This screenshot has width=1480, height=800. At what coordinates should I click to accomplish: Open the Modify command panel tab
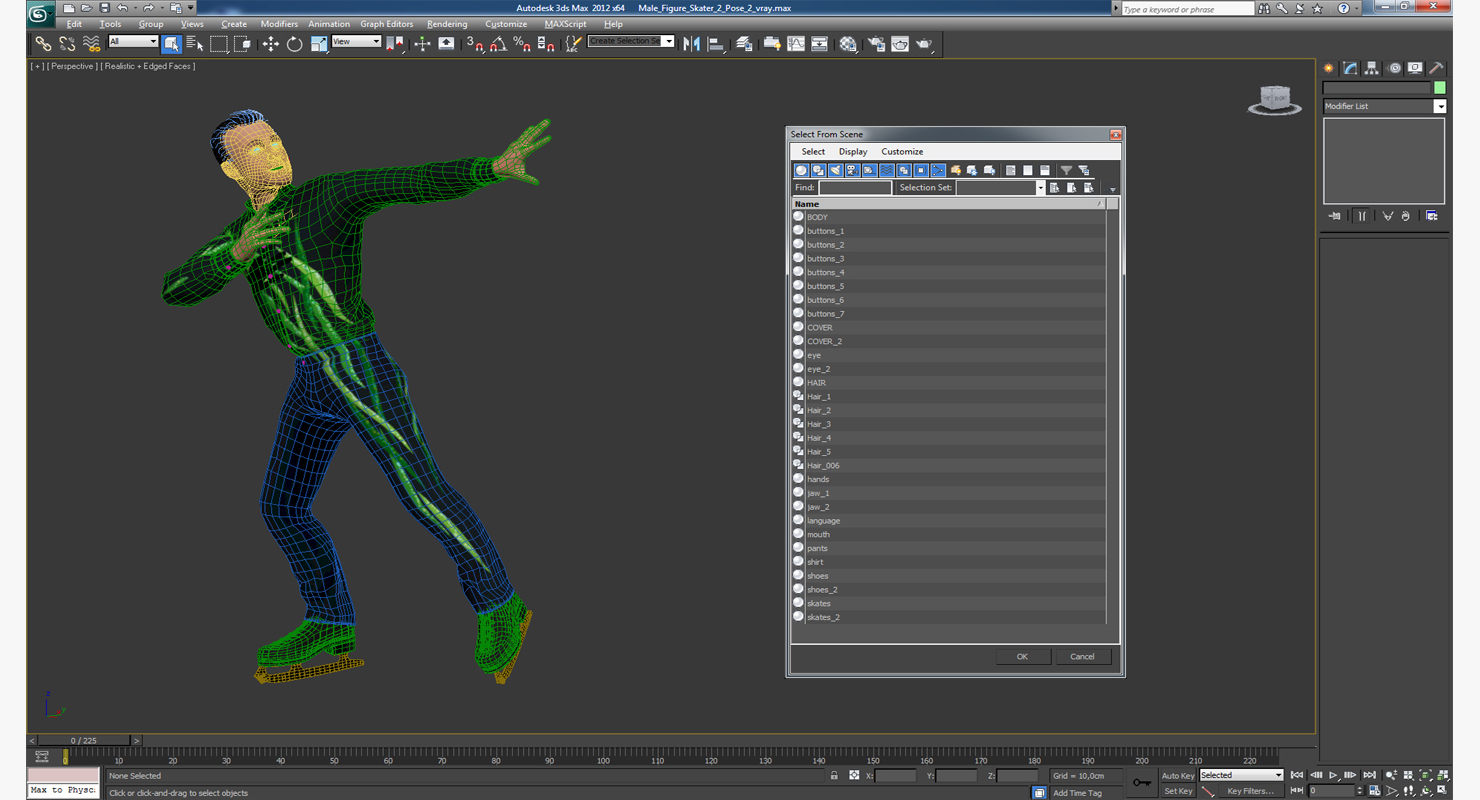(1350, 68)
